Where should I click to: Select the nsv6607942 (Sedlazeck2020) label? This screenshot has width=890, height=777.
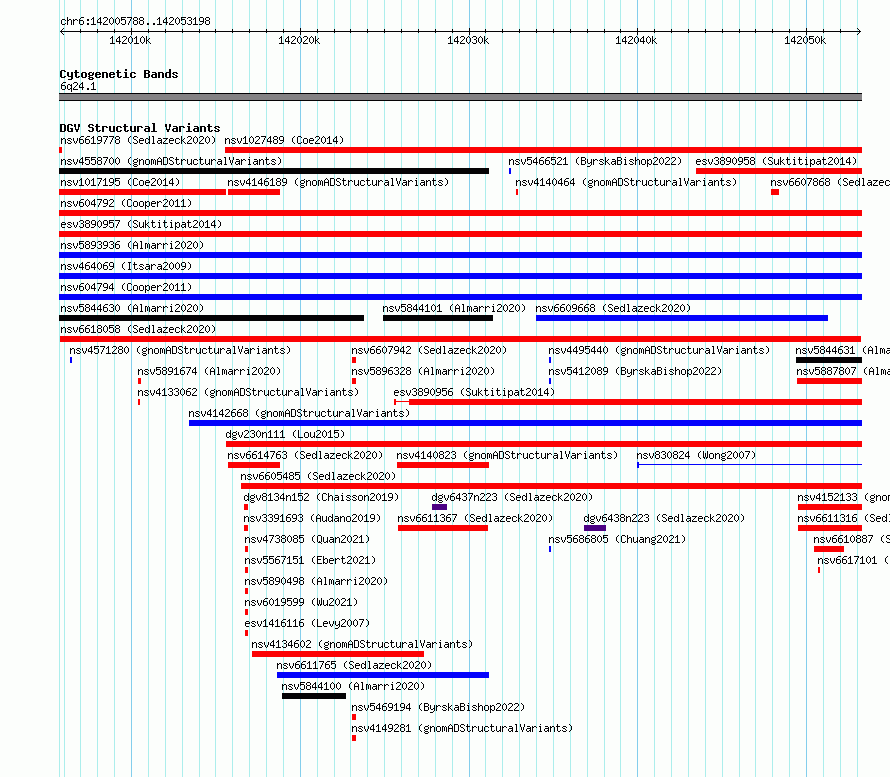pos(429,350)
